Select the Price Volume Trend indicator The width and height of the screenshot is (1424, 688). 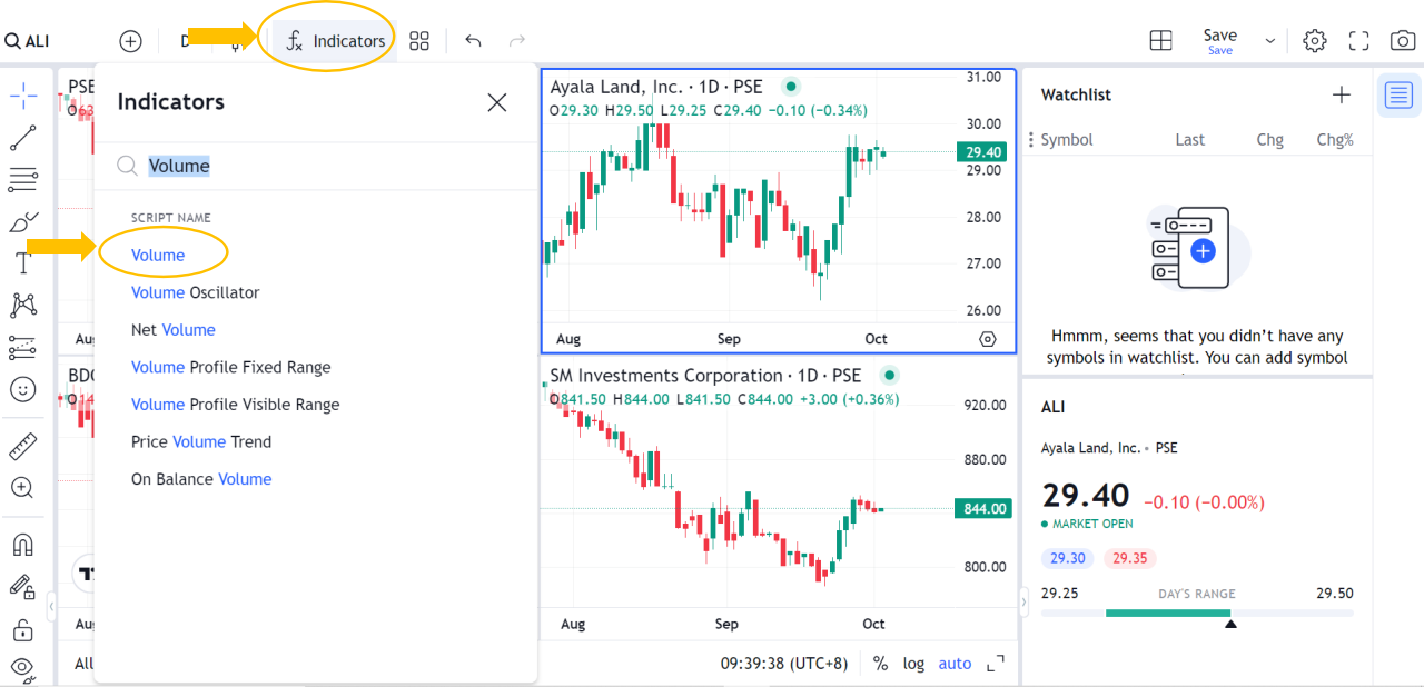pyautogui.click(x=201, y=442)
